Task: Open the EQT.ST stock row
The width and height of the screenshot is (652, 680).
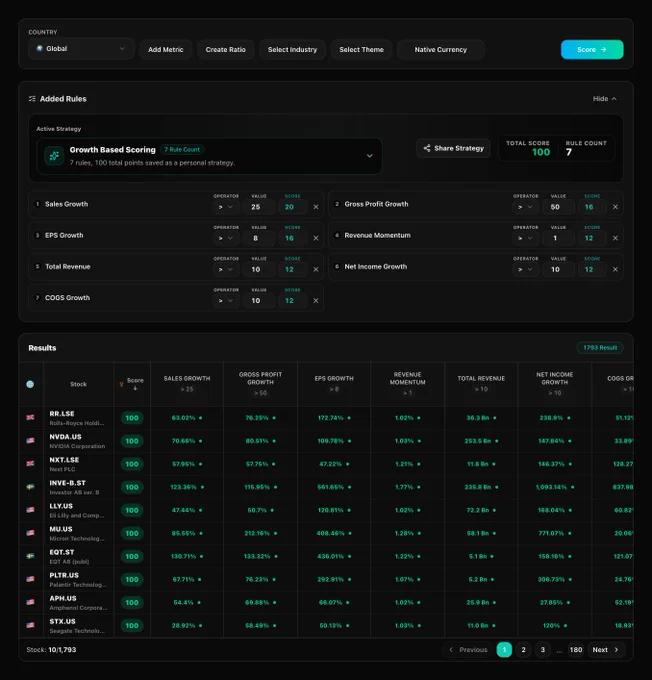Action: (x=326, y=556)
